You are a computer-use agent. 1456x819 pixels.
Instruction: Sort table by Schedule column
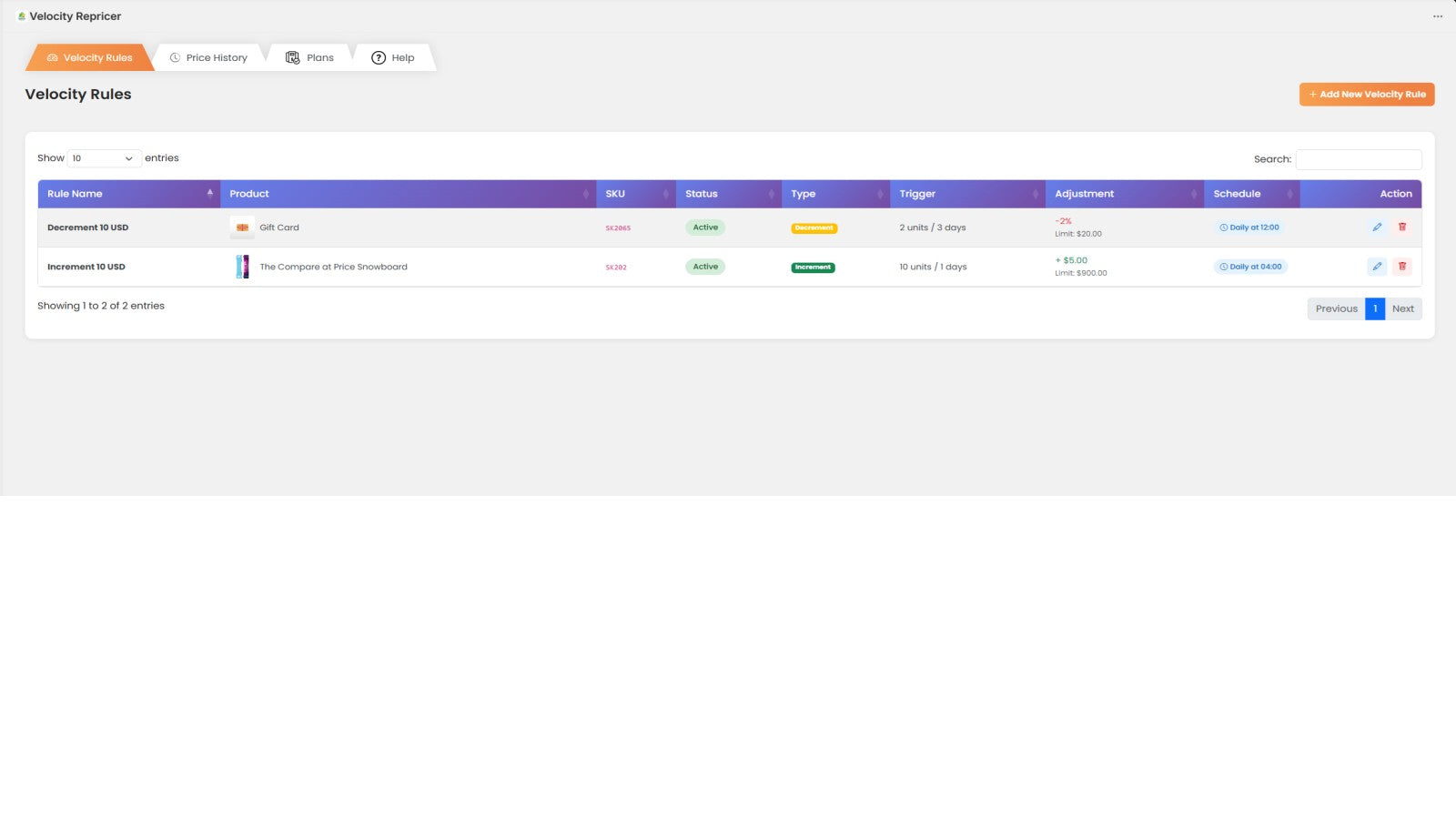[x=1252, y=194]
